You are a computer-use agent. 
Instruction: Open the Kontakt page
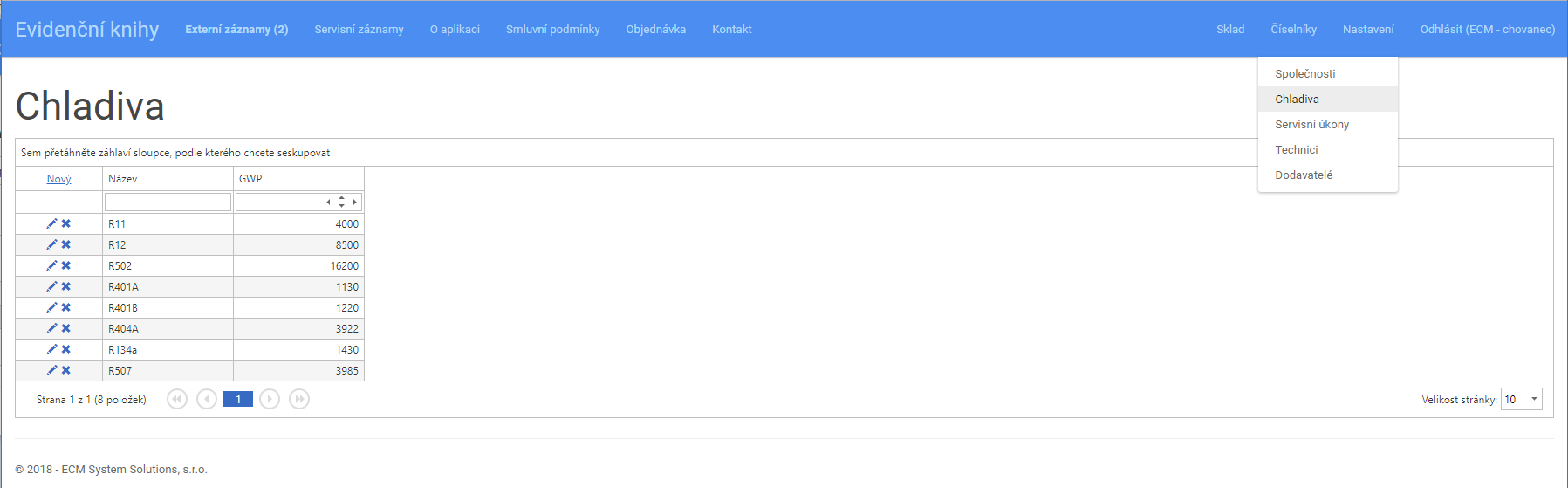732,29
